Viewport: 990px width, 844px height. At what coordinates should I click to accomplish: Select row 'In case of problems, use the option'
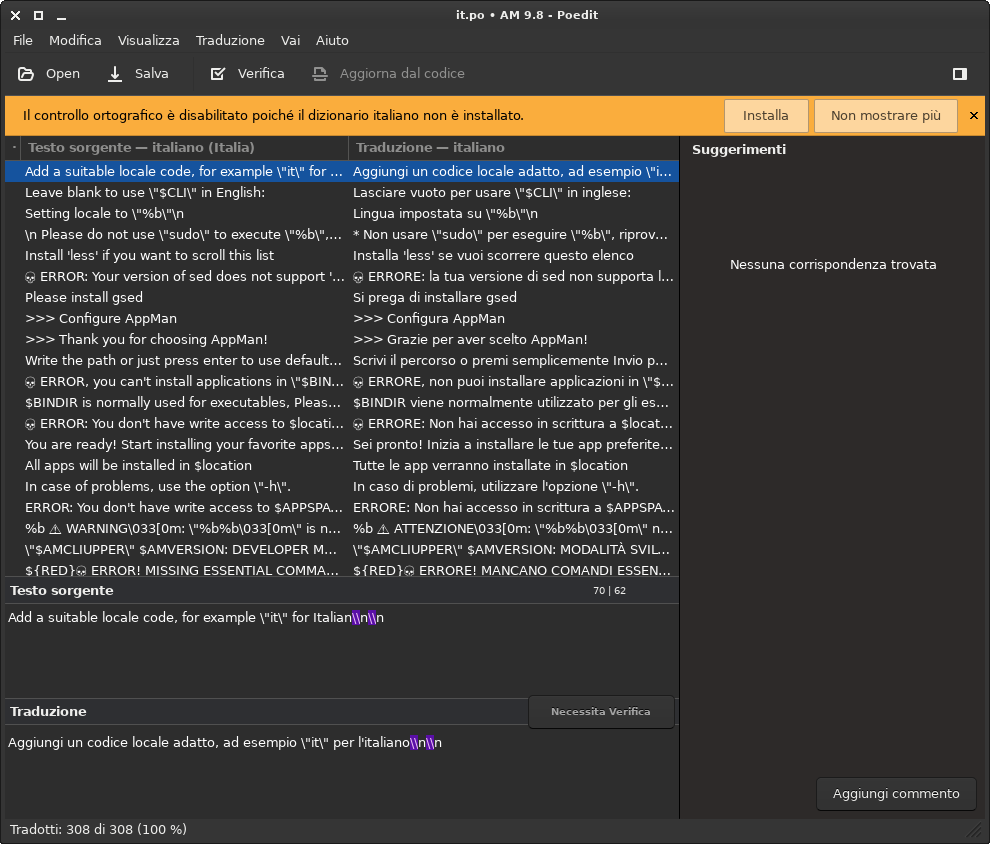click(342, 486)
